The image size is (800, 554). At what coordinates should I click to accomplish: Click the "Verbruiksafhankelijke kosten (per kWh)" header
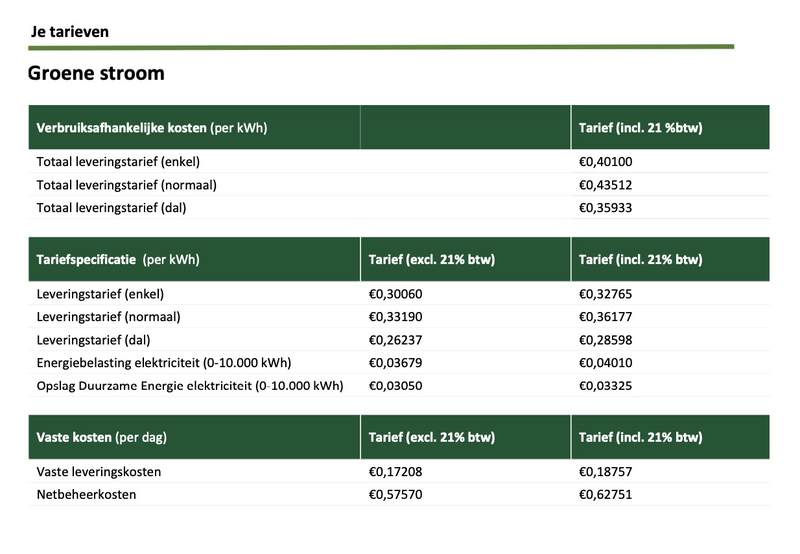point(151,128)
